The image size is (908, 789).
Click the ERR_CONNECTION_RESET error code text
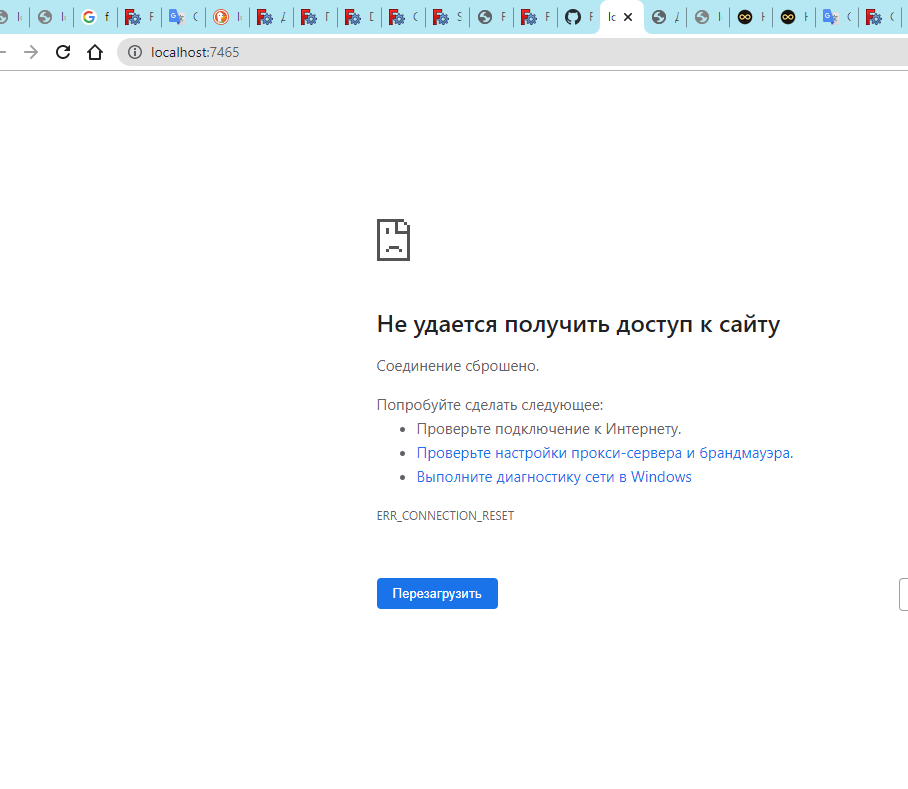[x=445, y=516]
